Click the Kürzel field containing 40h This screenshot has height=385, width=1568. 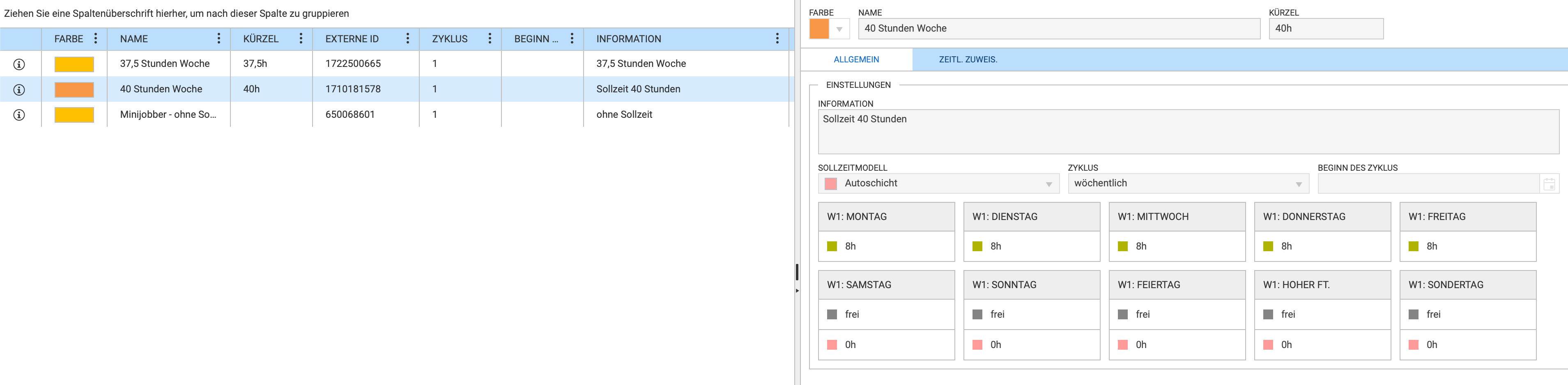1325,29
